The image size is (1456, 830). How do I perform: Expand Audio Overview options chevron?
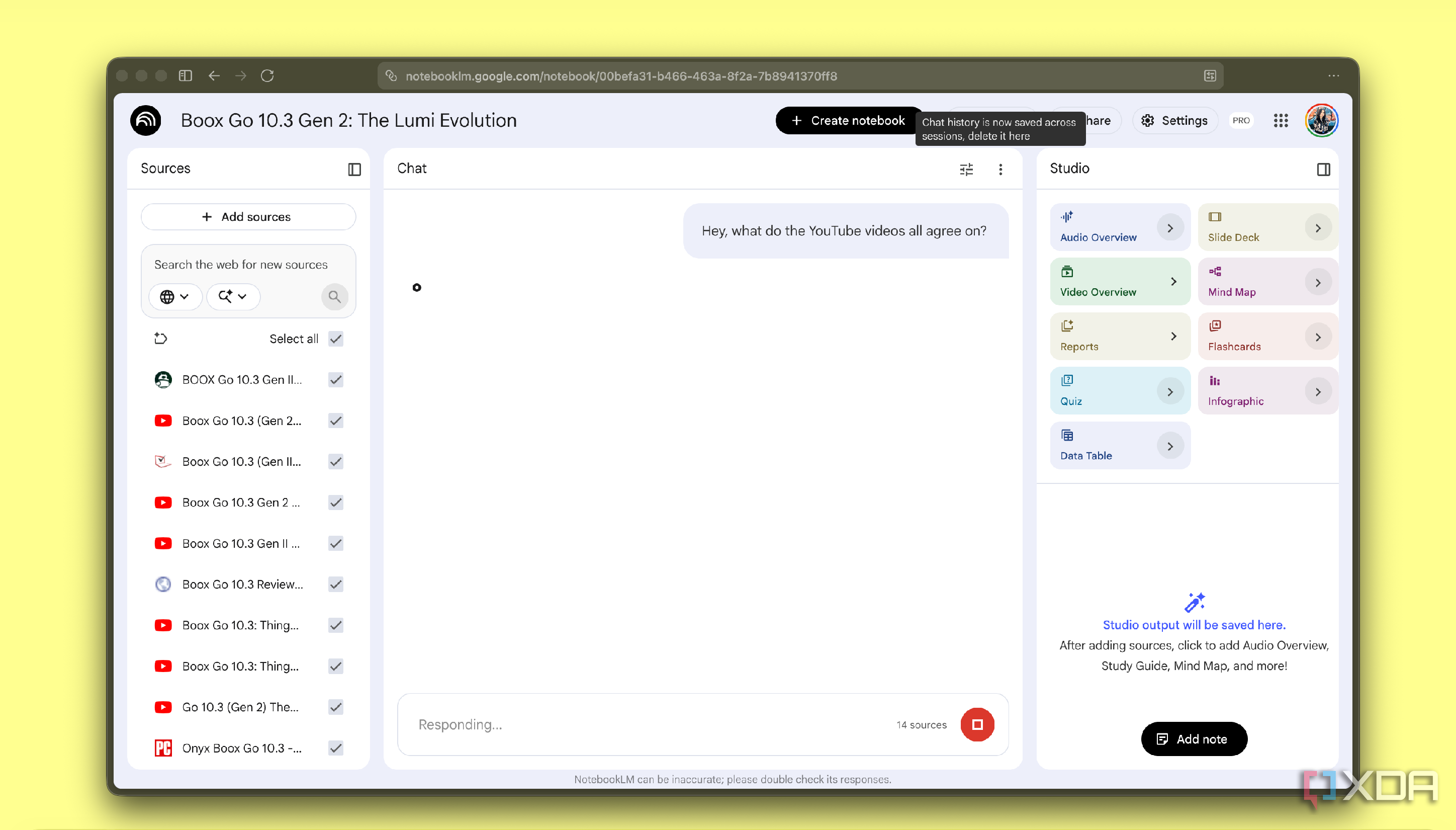pos(1170,228)
